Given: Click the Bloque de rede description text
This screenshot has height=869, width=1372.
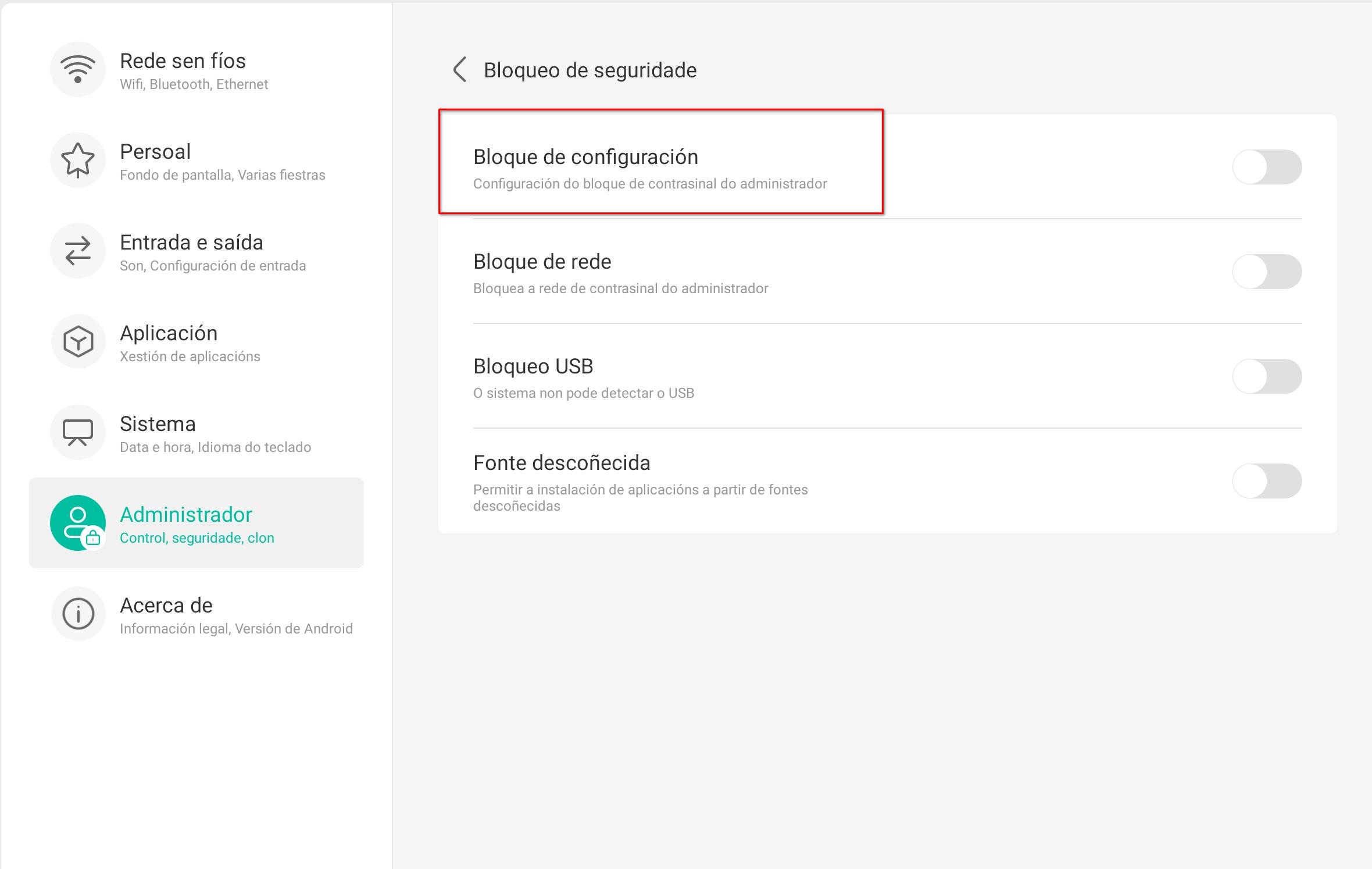Looking at the screenshot, I should pyautogui.click(x=620, y=288).
